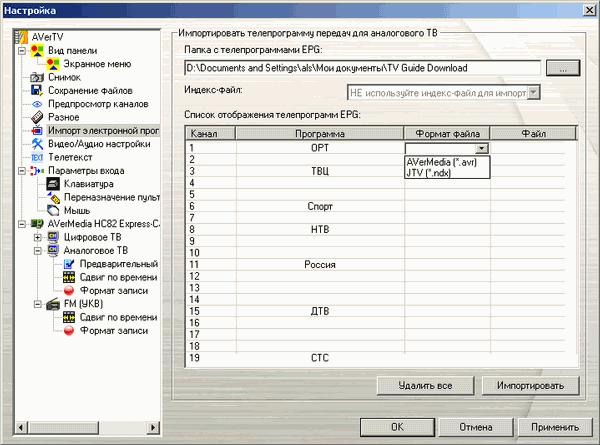Open the file format dropdown arrow
Viewport: 600px width, 445px height.
click(481, 148)
